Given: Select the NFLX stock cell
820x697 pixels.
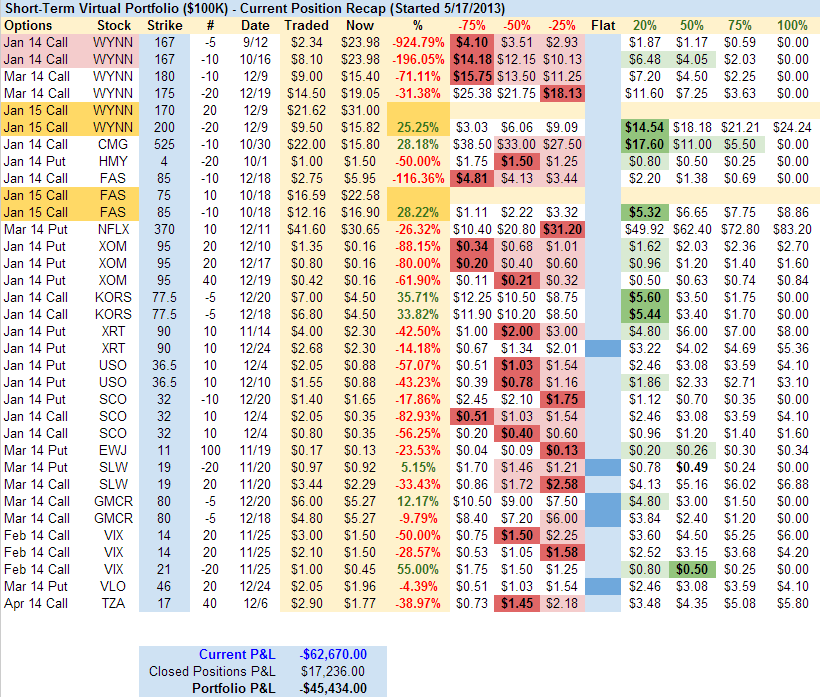Looking at the screenshot, I should coord(113,228).
